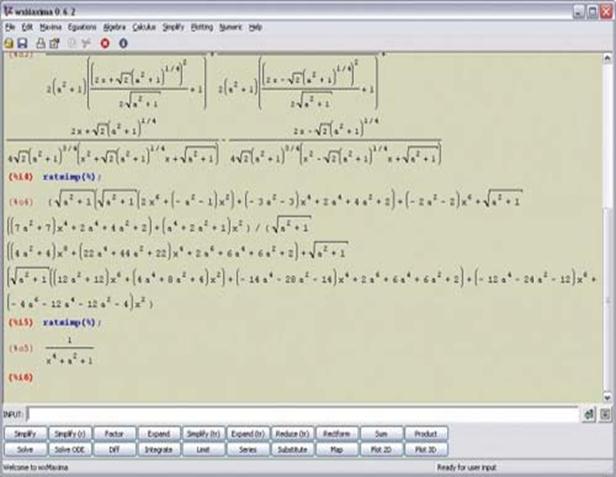Image resolution: width=616 pixels, height=477 pixels.
Task: Click the Plot 2D button
Action: click(381, 449)
